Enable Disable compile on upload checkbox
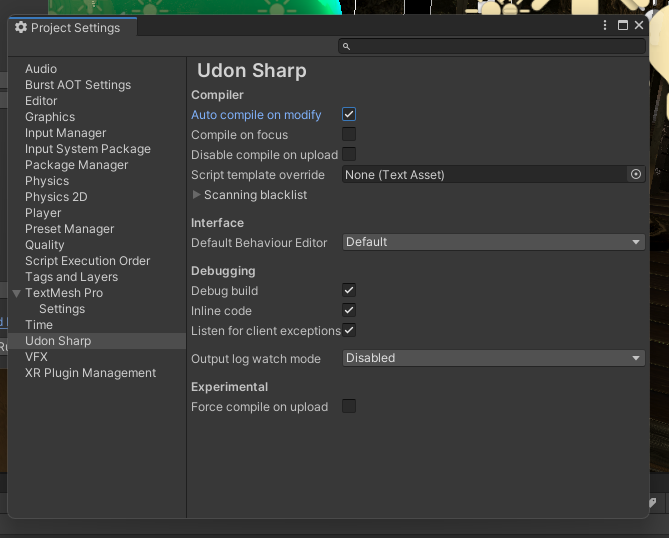The width and height of the screenshot is (669, 538). click(x=349, y=154)
